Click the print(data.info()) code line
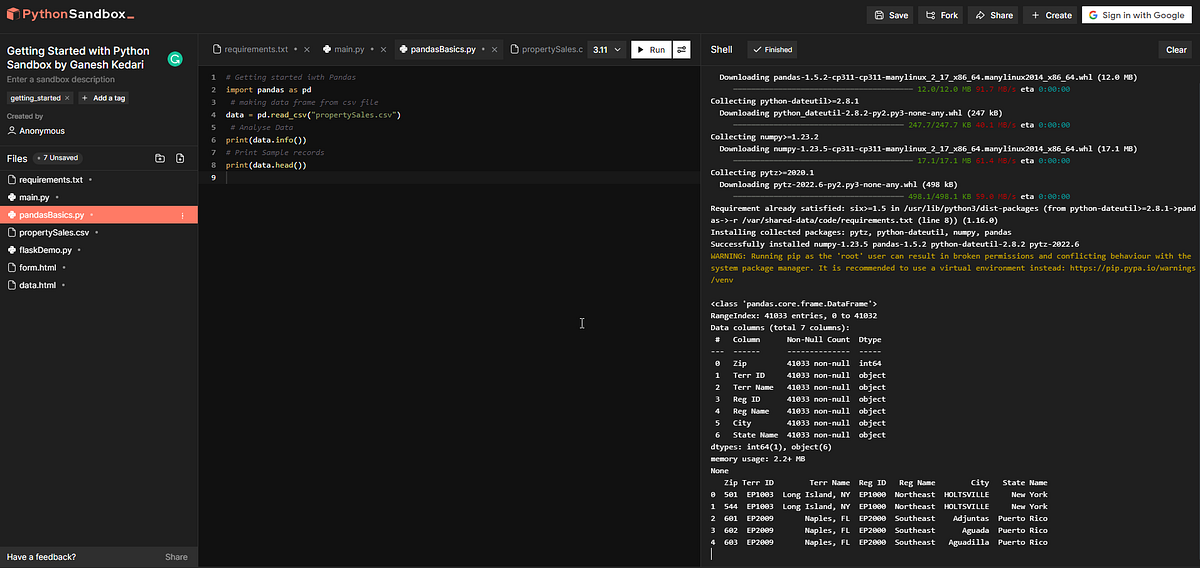The height and width of the screenshot is (568, 1200). tap(266, 140)
